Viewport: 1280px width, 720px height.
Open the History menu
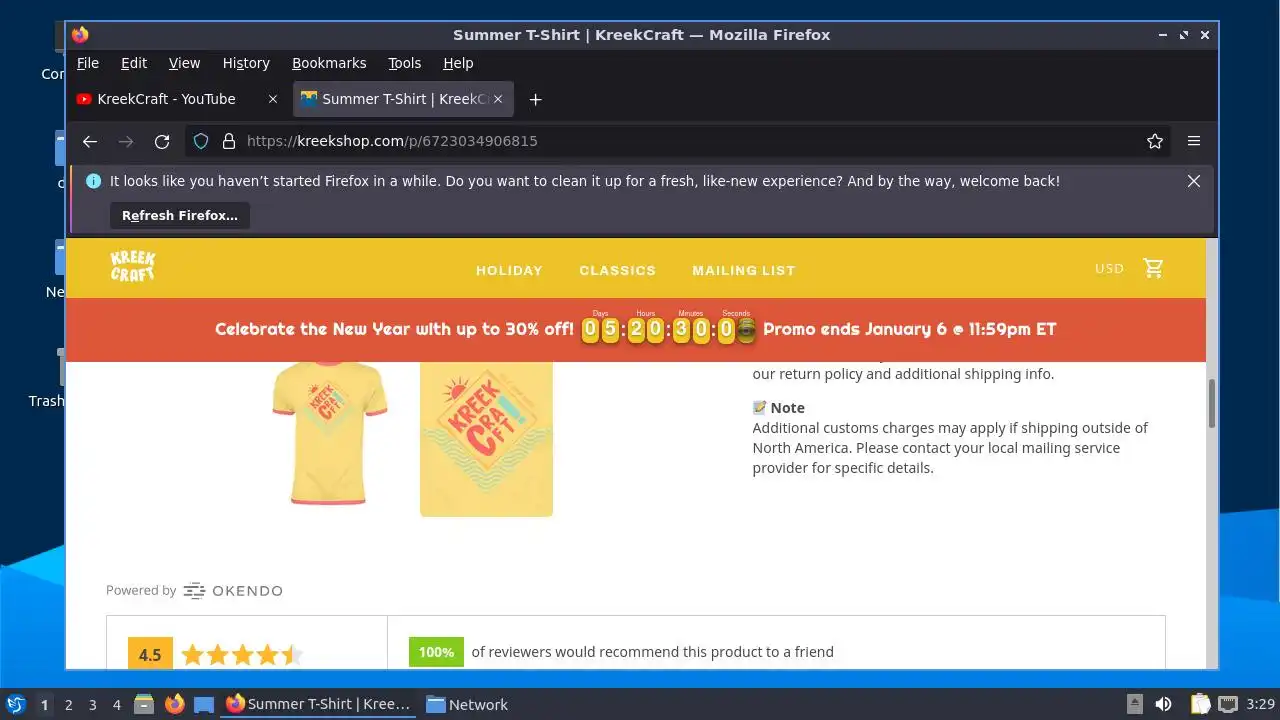pyautogui.click(x=246, y=63)
